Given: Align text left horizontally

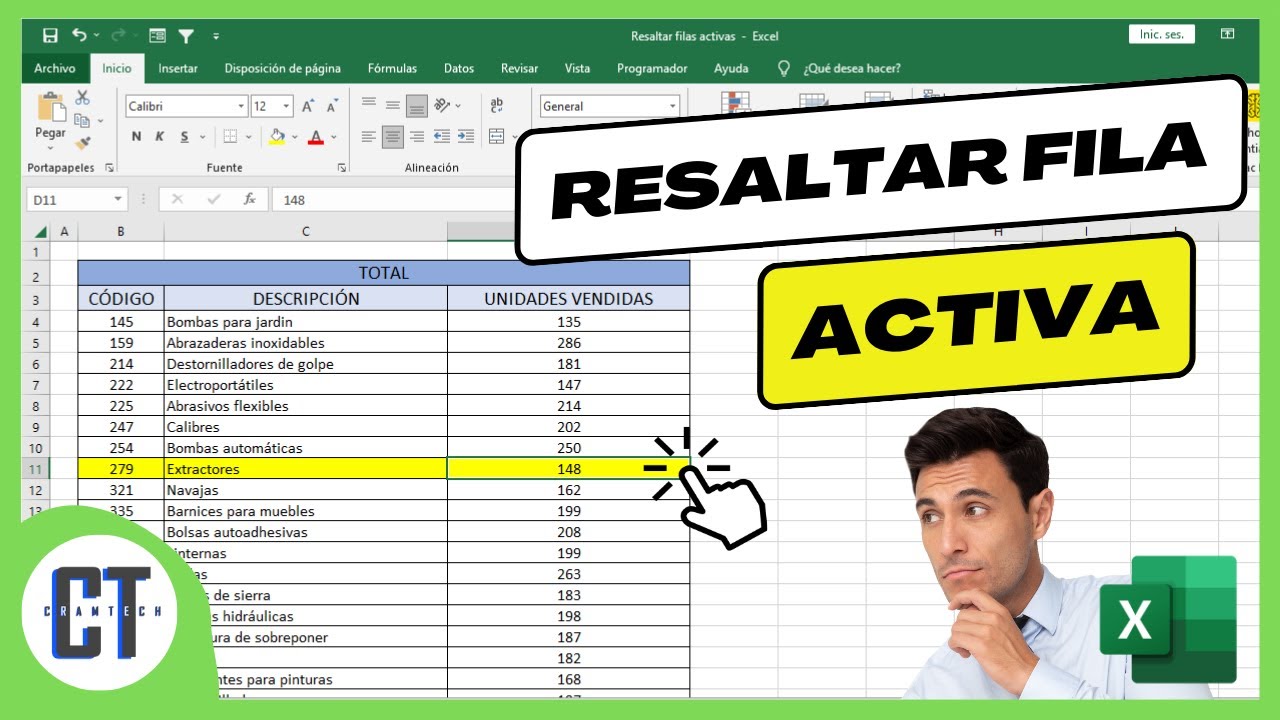Looking at the screenshot, I should (x=369, y=136).
